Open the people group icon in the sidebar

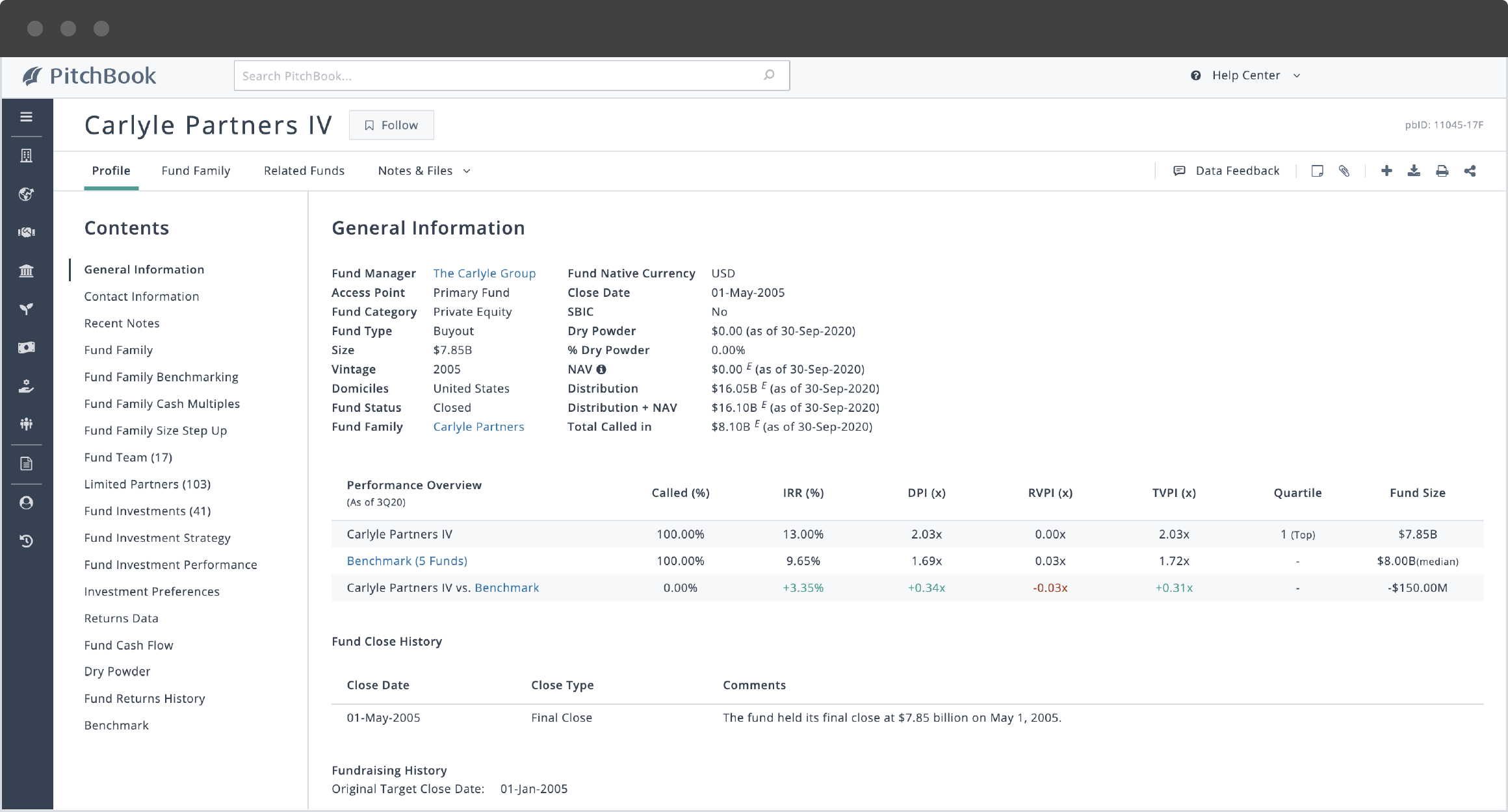tap(26, 424)
